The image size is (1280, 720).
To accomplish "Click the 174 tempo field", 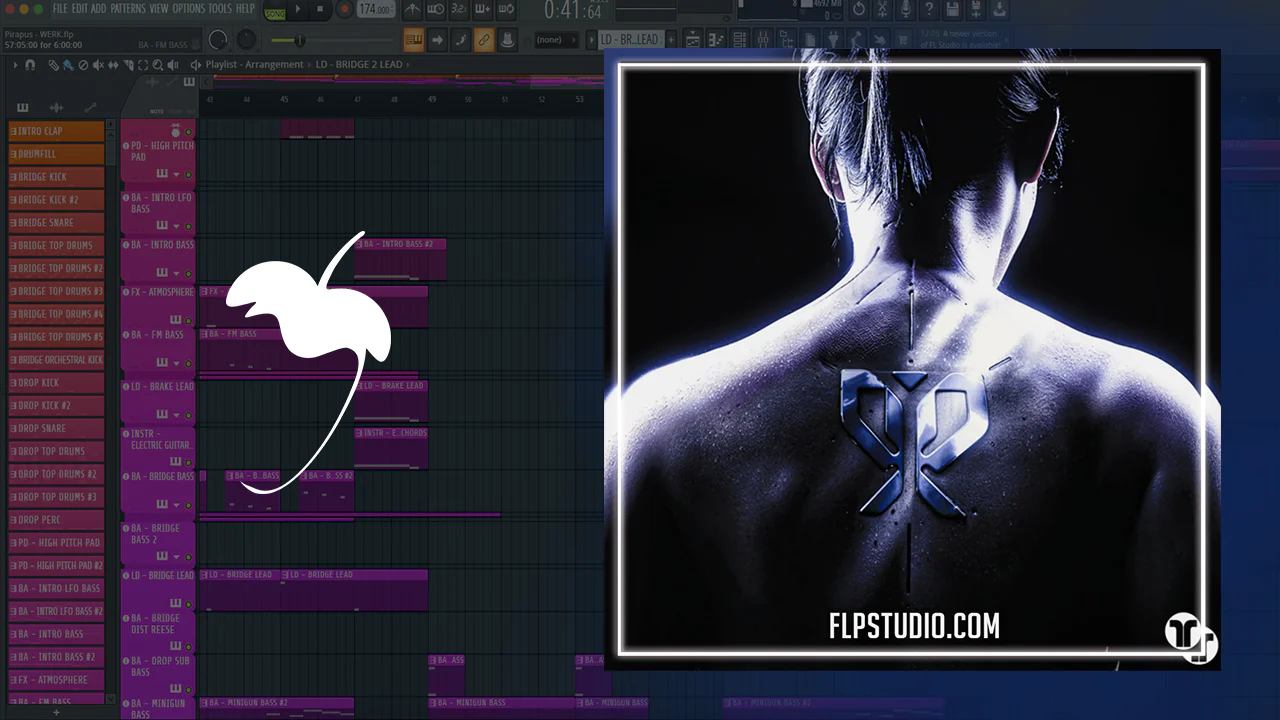I will [x=375, y=10].
